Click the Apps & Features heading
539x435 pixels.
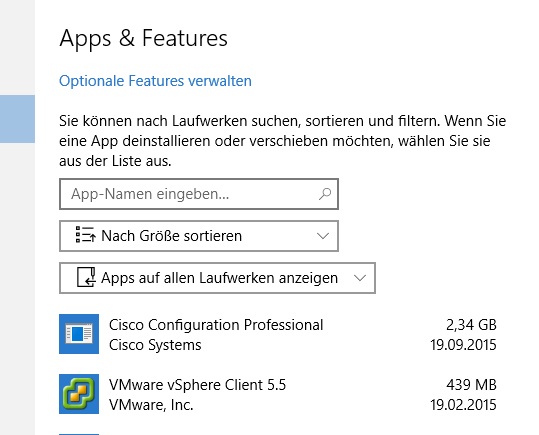[143, 38]
